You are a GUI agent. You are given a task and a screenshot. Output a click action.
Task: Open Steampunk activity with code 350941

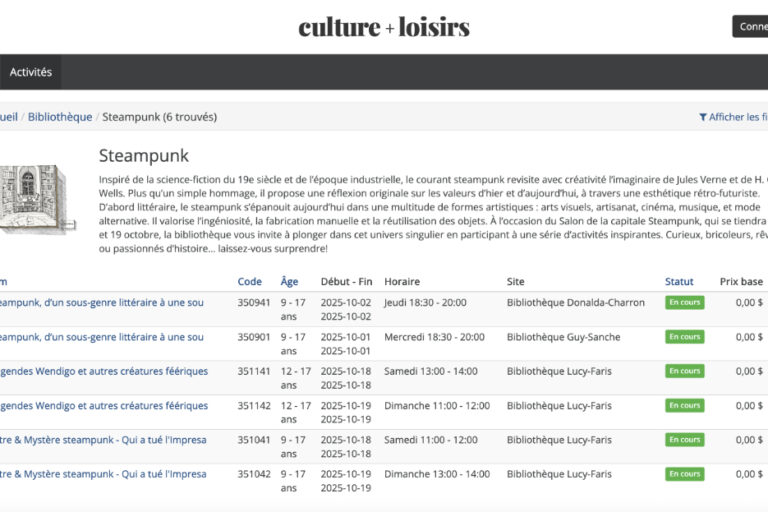[x=100, y=302]
